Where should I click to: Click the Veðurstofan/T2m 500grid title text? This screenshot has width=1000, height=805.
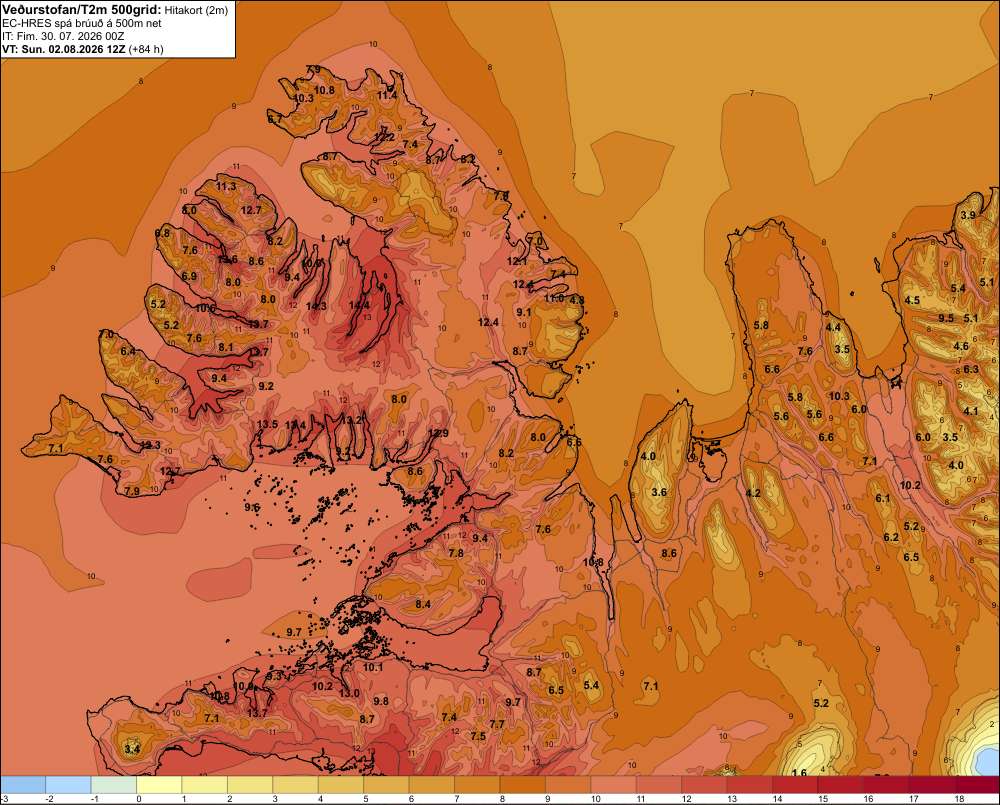pyautogui.click(x=82, y=9)
